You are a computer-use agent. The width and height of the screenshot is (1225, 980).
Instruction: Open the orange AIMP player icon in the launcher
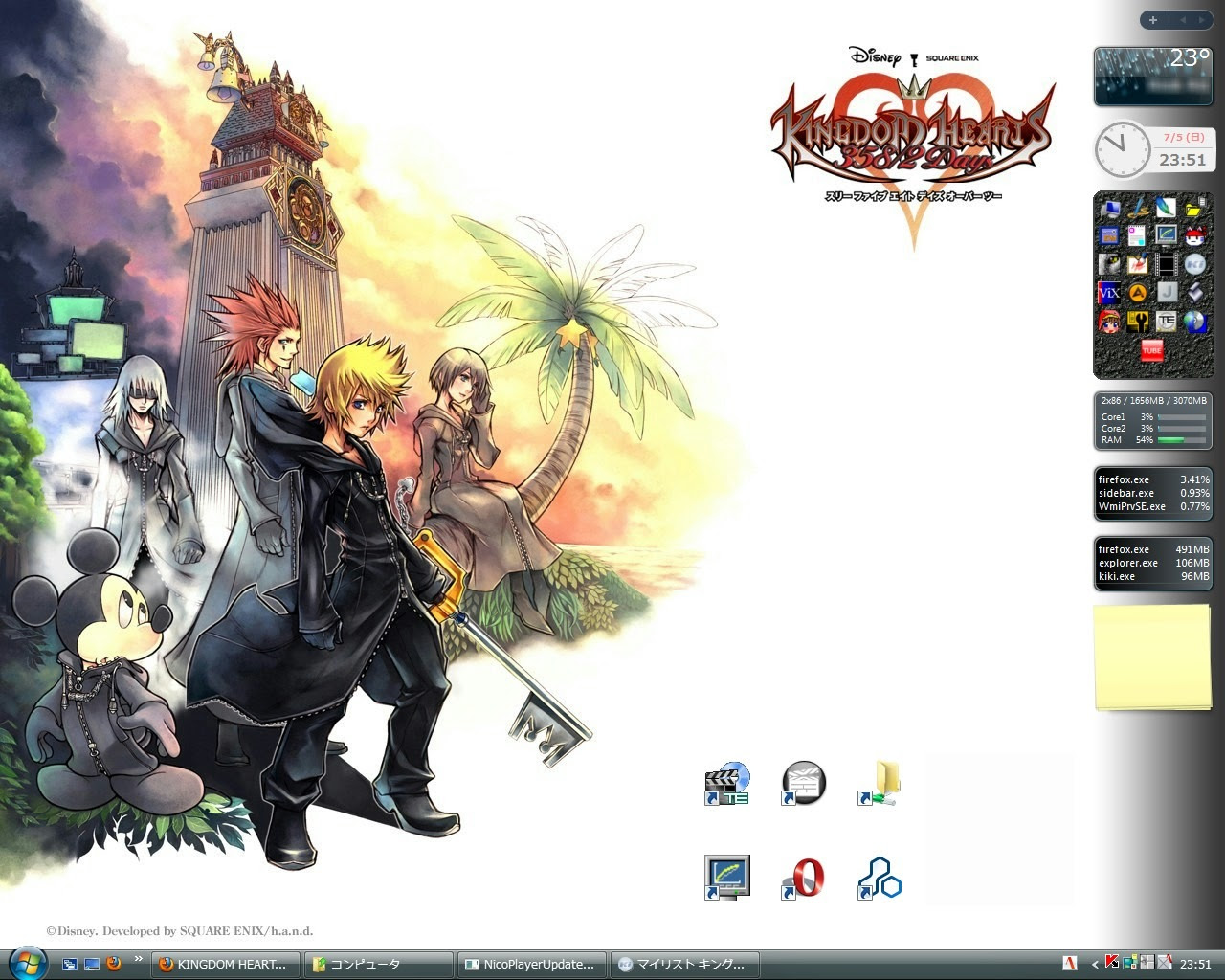(1137, 292)
